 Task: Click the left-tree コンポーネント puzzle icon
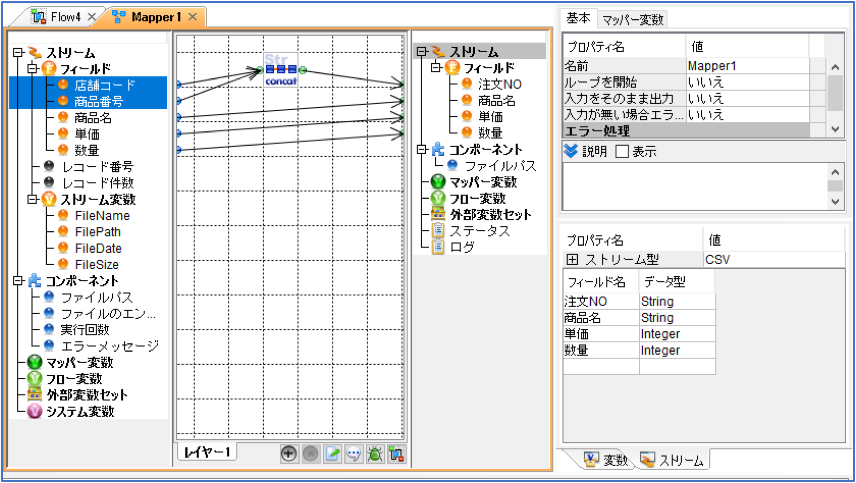coord(34,281)
